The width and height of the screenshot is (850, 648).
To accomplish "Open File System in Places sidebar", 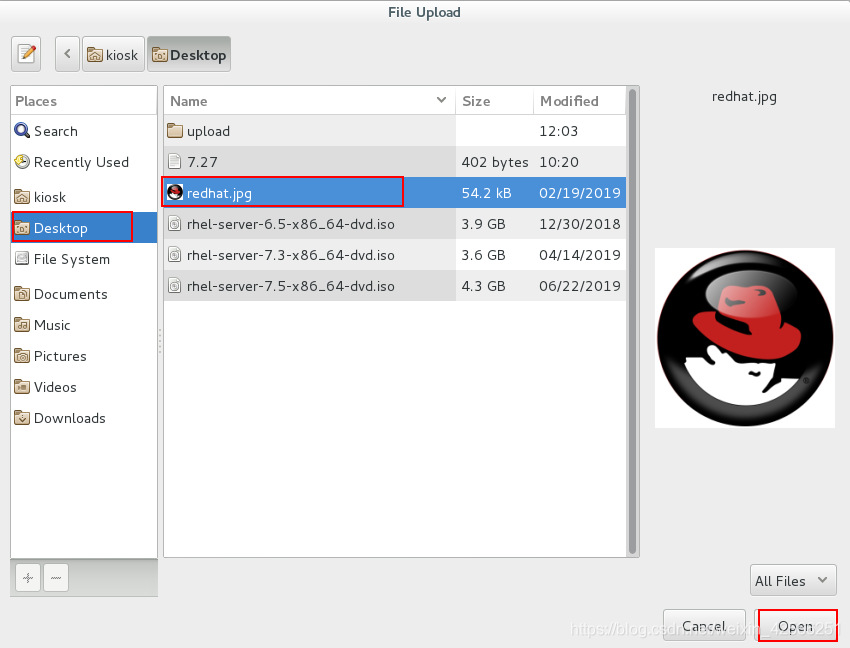I will 84,259.
